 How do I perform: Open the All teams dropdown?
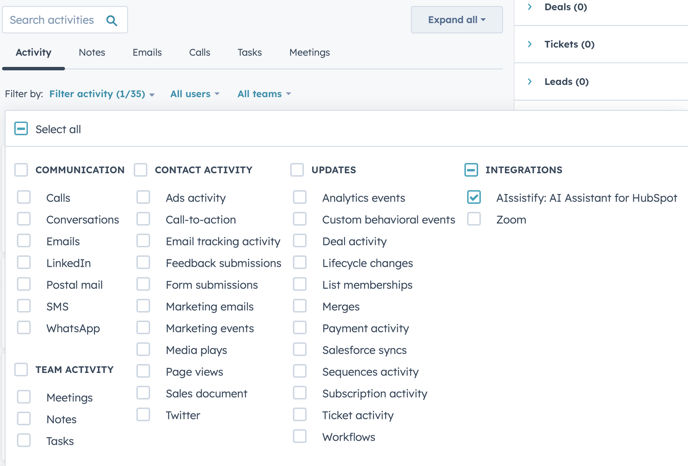pos(264,94)
